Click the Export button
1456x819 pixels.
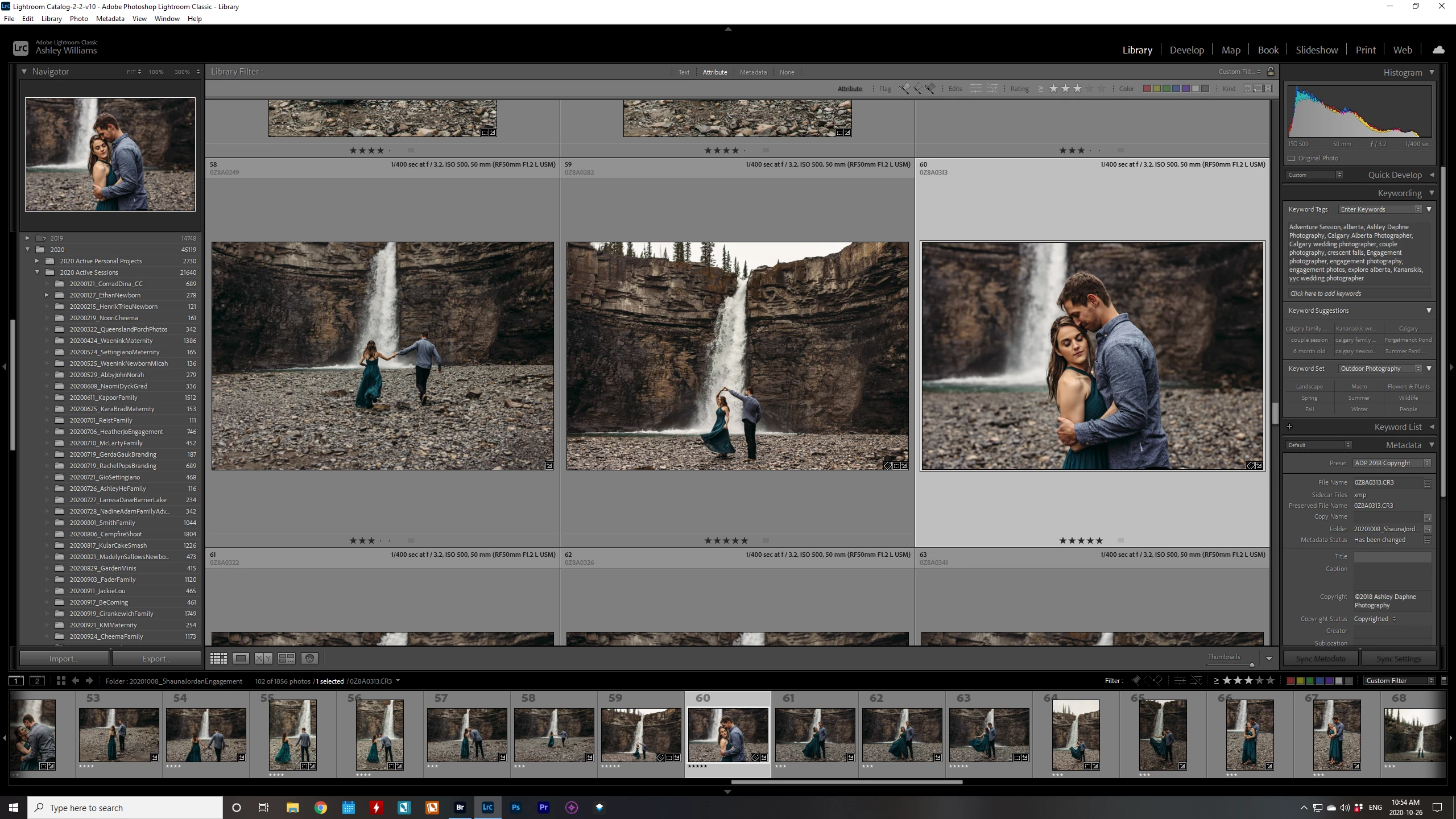pyautogui.click(x=156, y=659)
